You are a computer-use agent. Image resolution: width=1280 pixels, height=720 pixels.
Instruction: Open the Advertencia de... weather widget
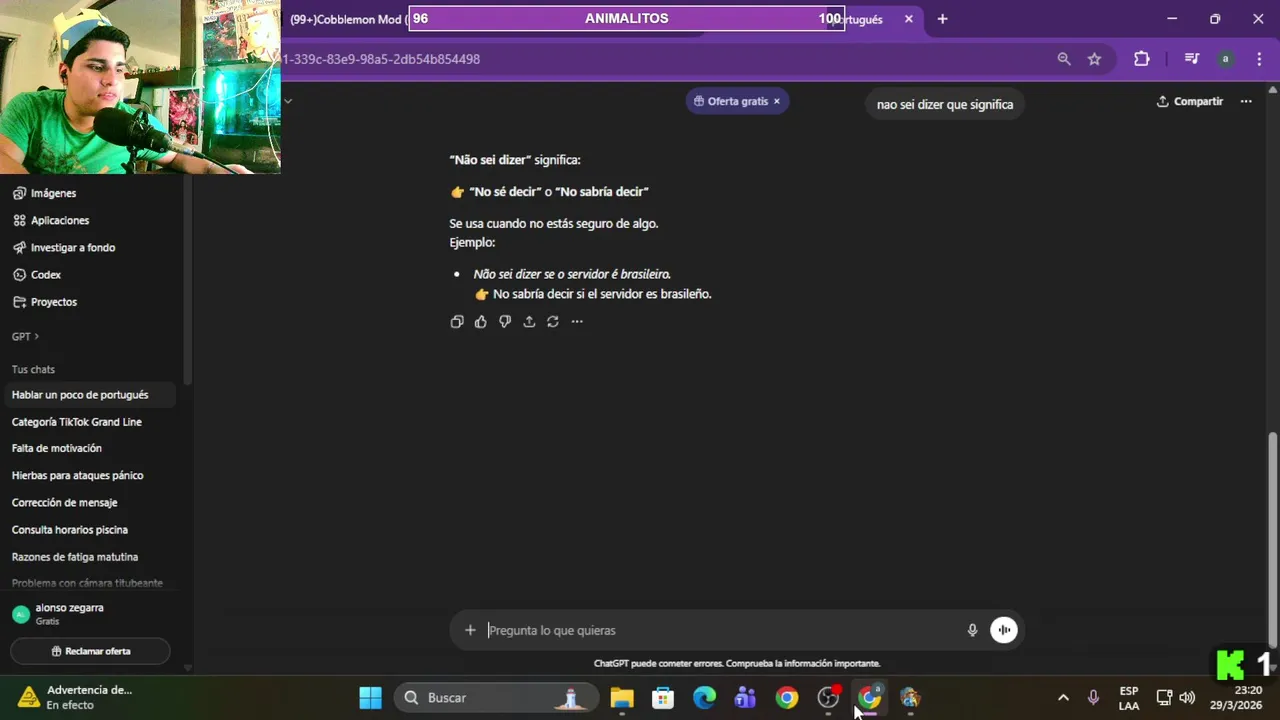click(75, 697)
